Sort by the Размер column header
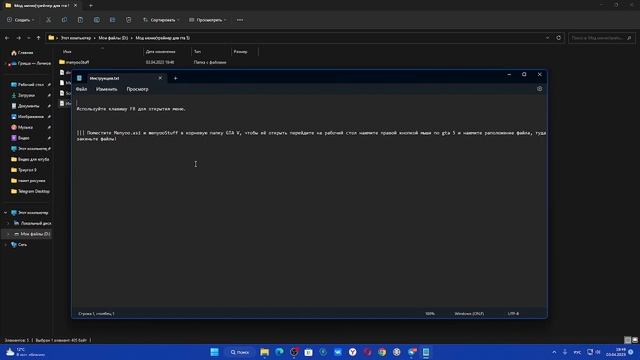 [240, 52]
